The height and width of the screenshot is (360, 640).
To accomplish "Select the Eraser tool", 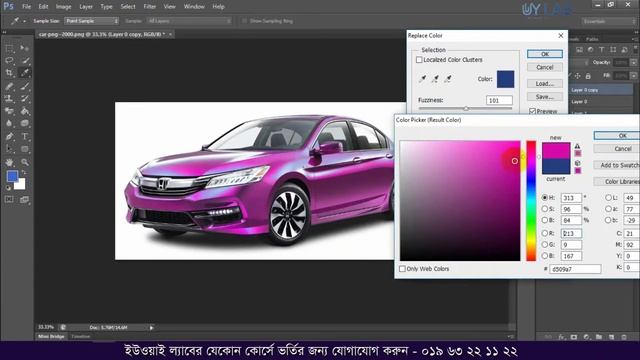I will (x=9, y=111).
